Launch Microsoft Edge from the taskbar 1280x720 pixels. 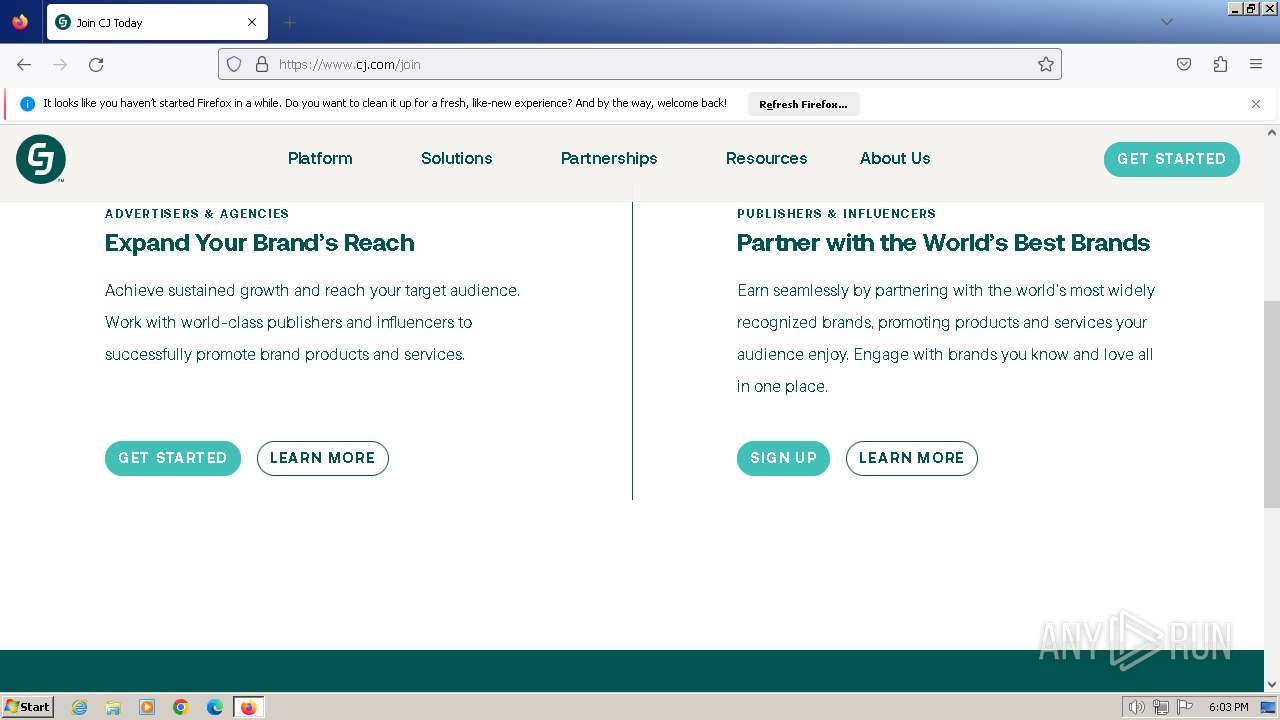point(215,707)
